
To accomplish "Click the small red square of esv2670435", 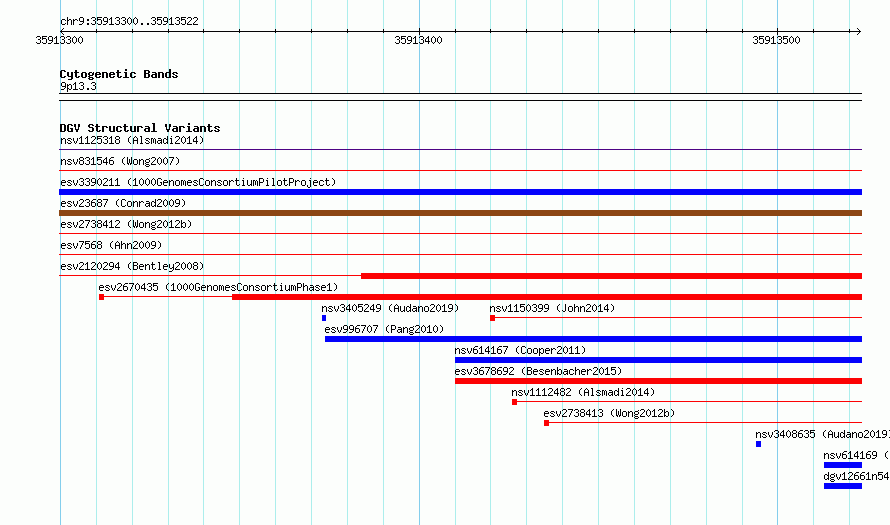I will tap(102, 297).
